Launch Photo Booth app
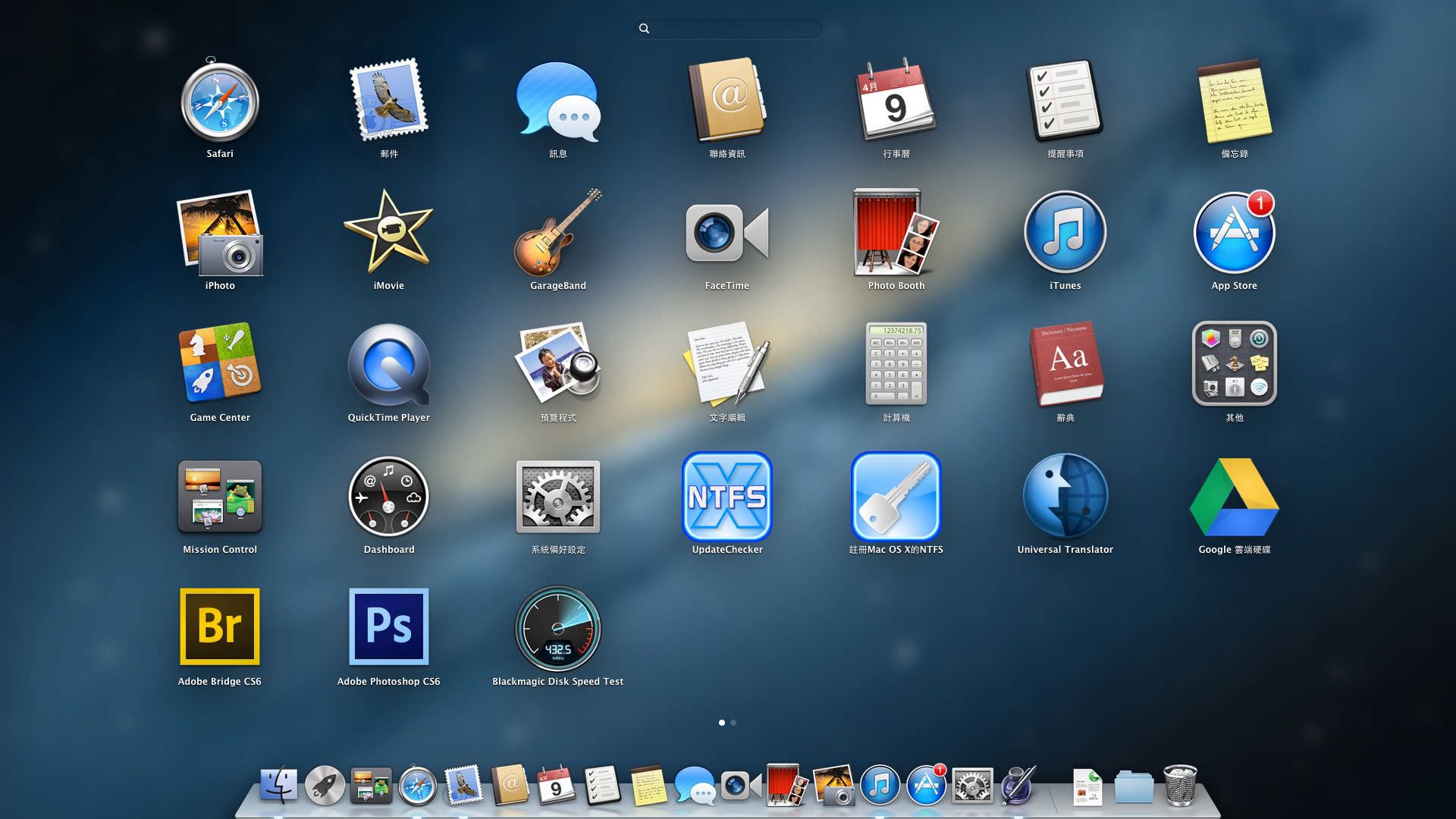The image size is (1456, 819). click(896, 233)
